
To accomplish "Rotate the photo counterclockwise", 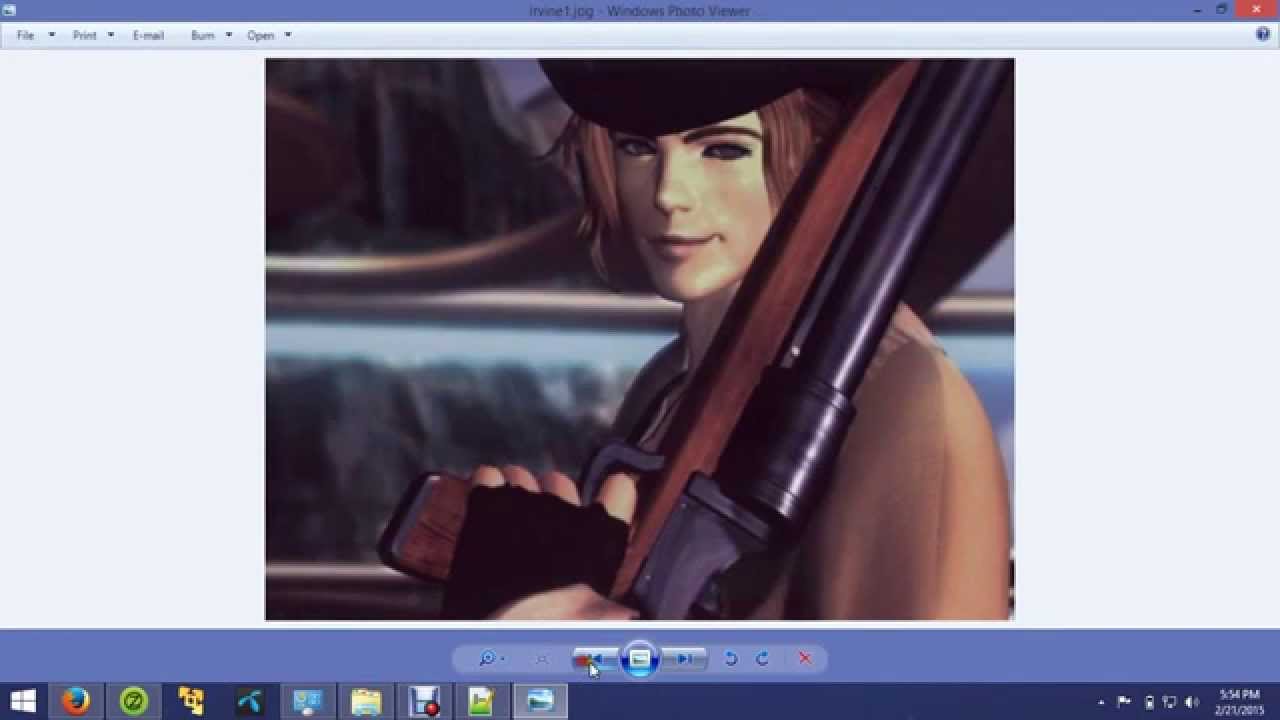I will pyautogui.click(x=731, y=658).
